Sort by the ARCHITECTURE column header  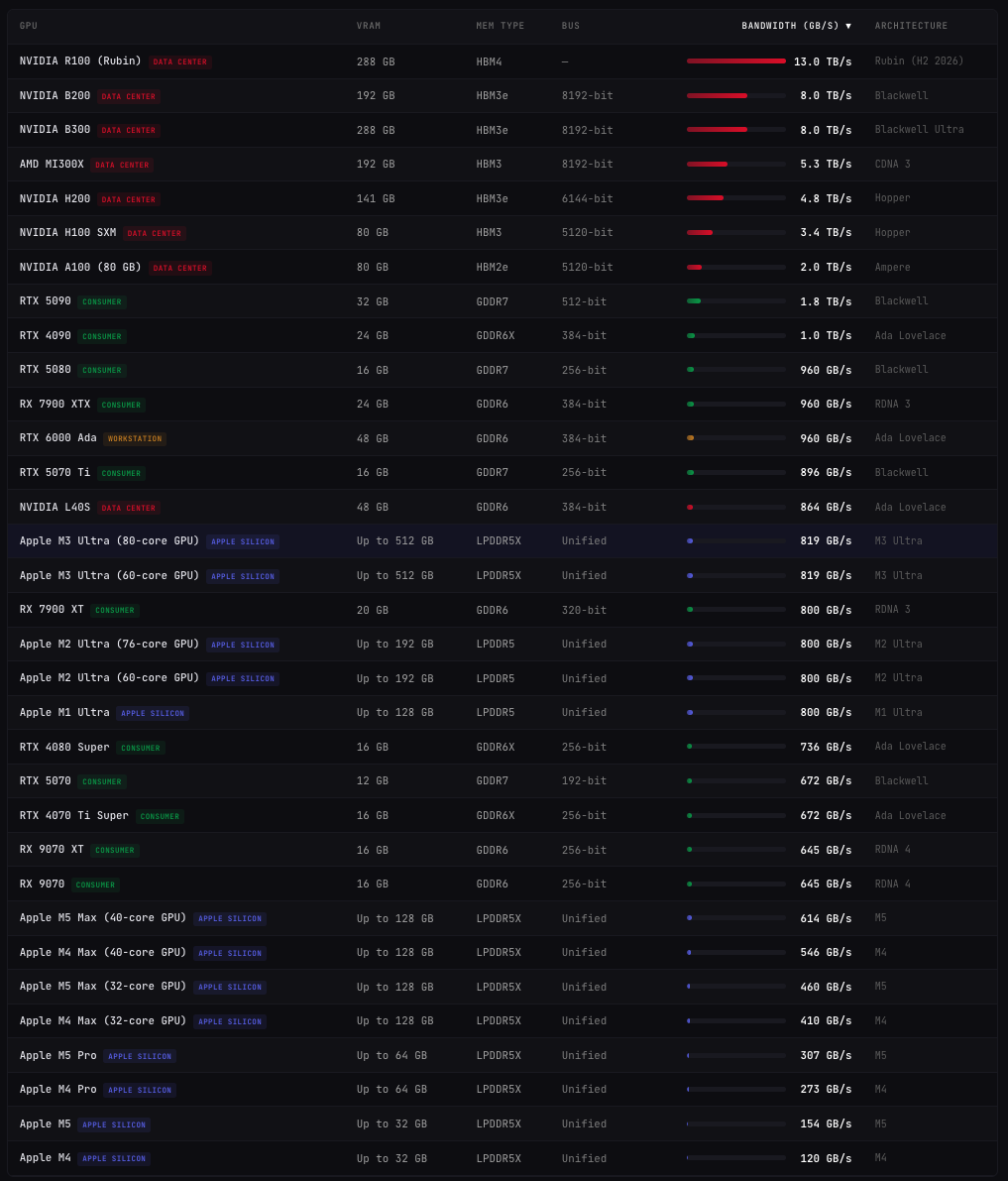(911, 26)
